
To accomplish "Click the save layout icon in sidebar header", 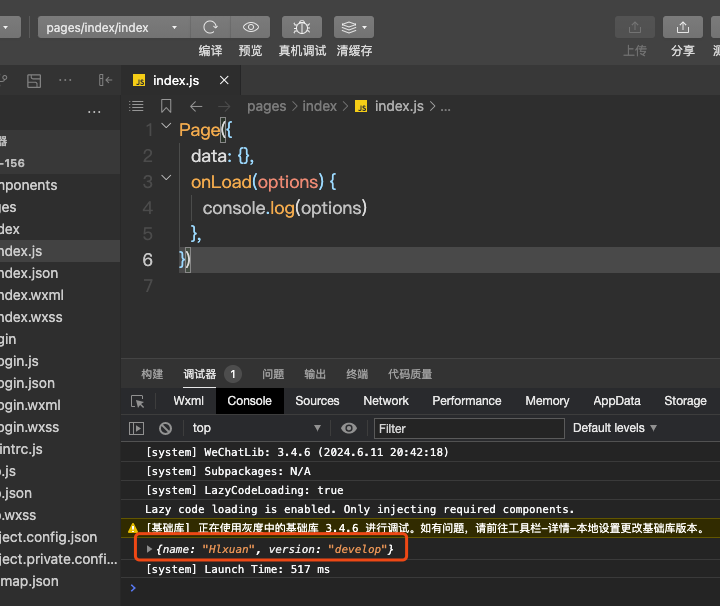I will click(34, 81).
